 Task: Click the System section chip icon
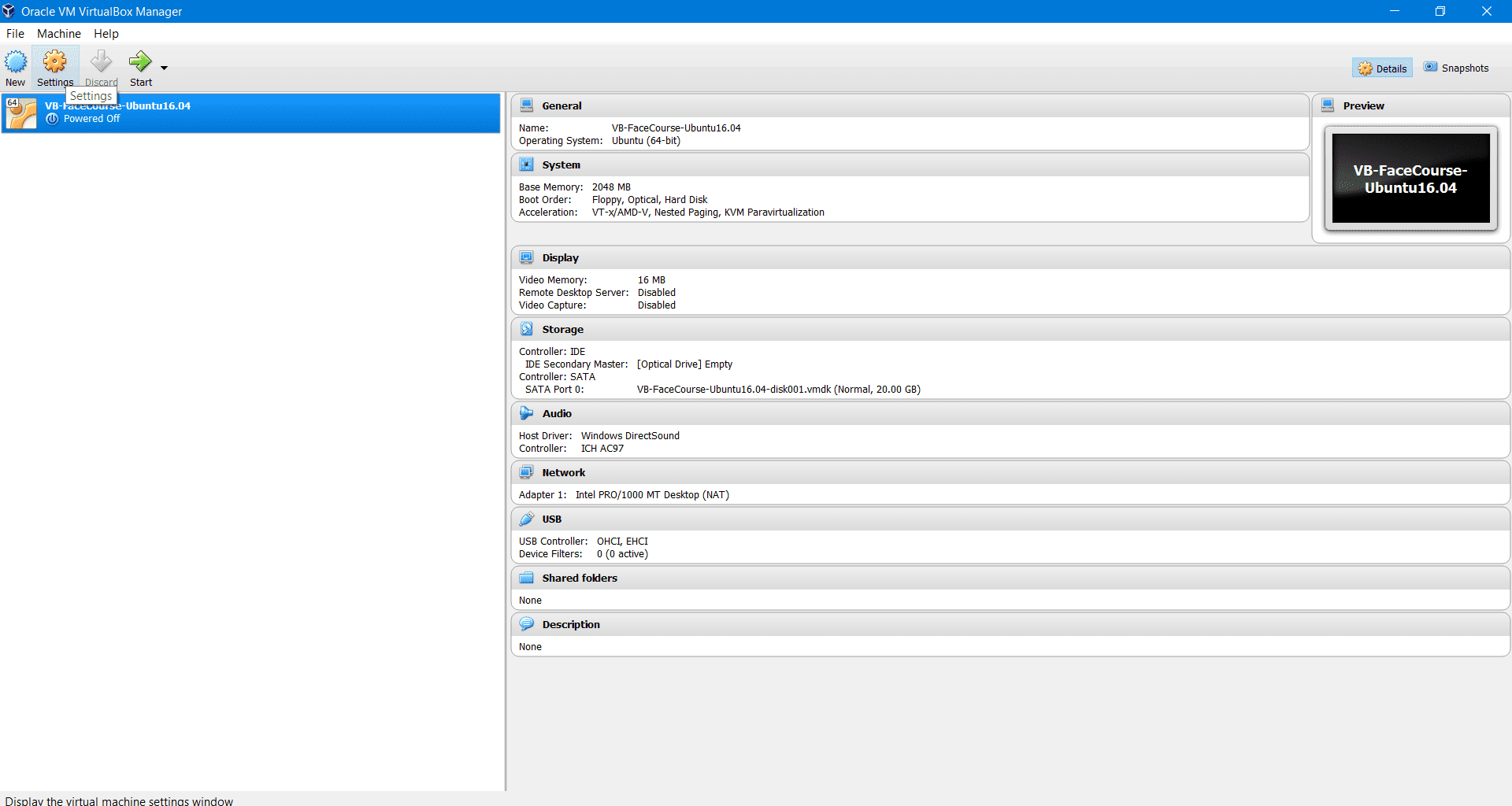point(527,165)
